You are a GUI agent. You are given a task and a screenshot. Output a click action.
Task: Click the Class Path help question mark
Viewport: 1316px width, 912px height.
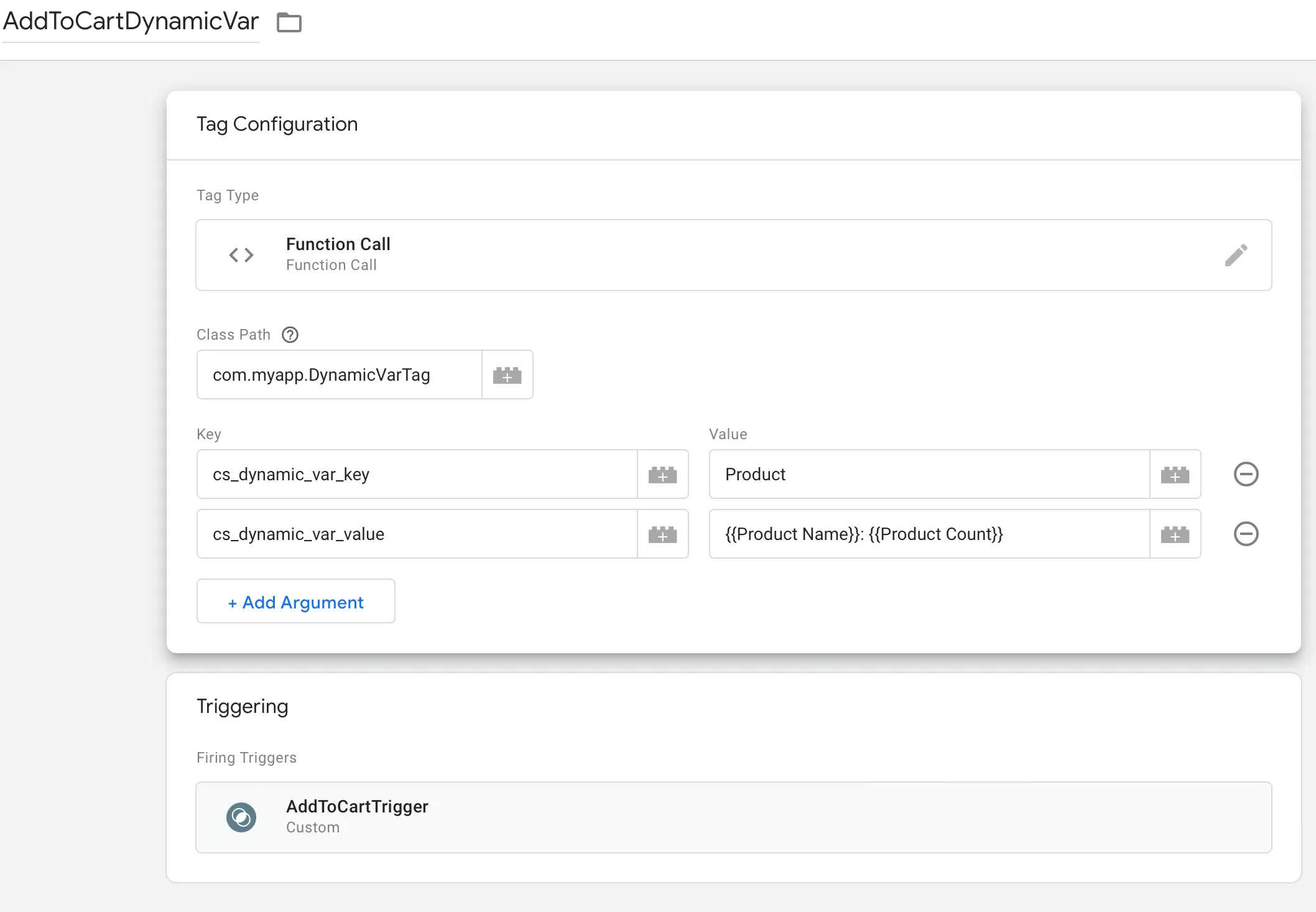point(290,335)
